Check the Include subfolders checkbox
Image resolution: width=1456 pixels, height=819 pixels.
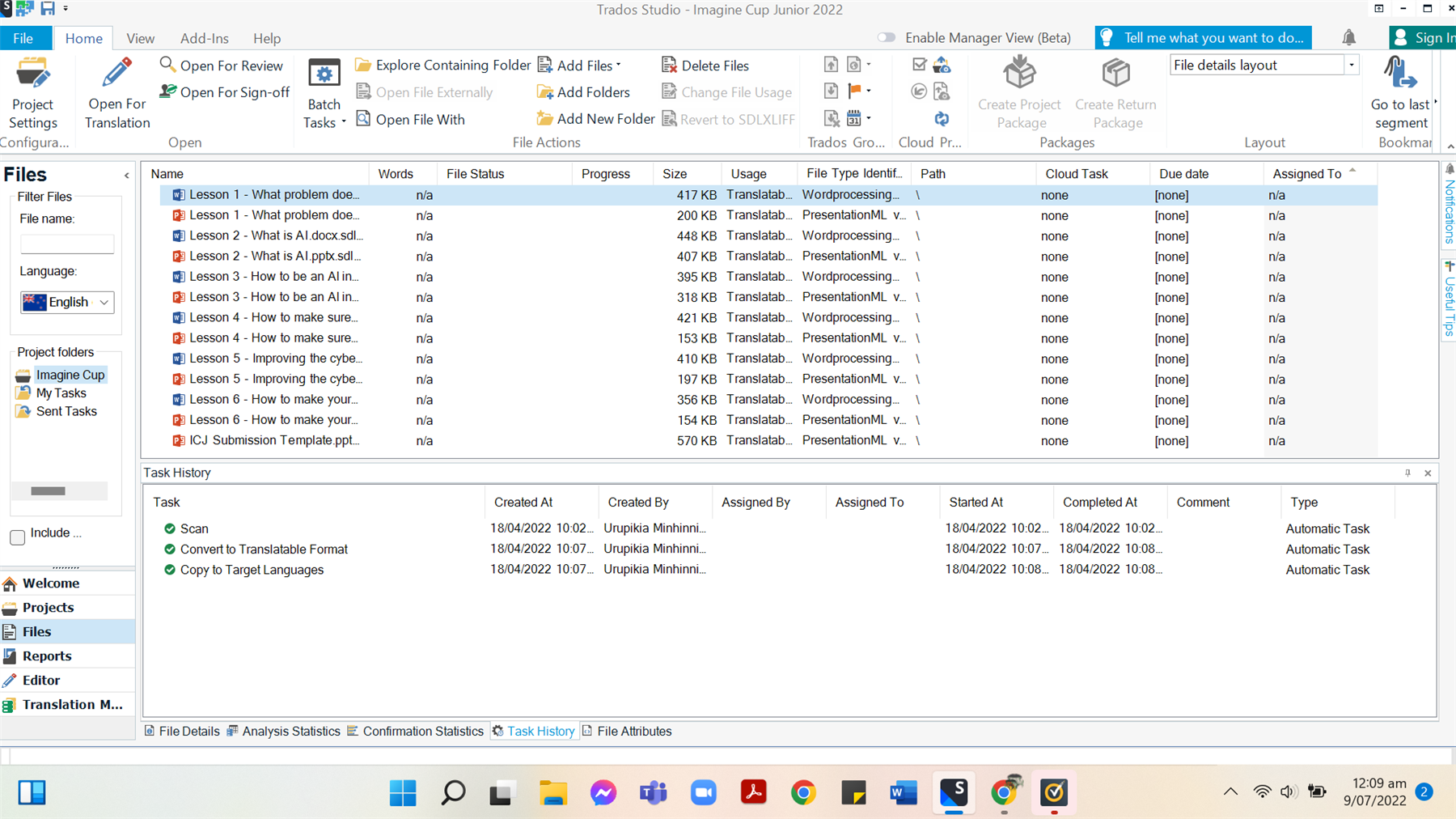pyautogui.click(x=18, y=537)
